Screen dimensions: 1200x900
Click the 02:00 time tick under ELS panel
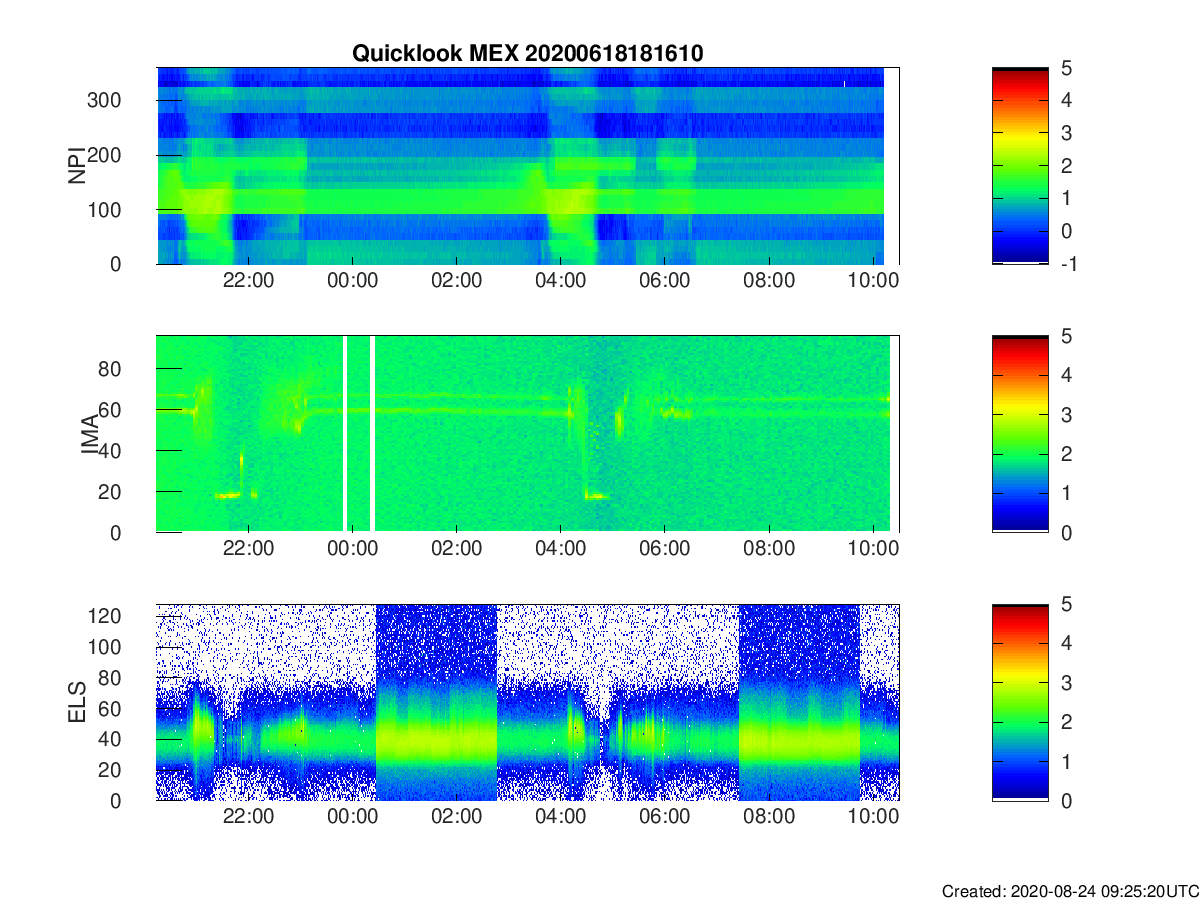[456, 817]
